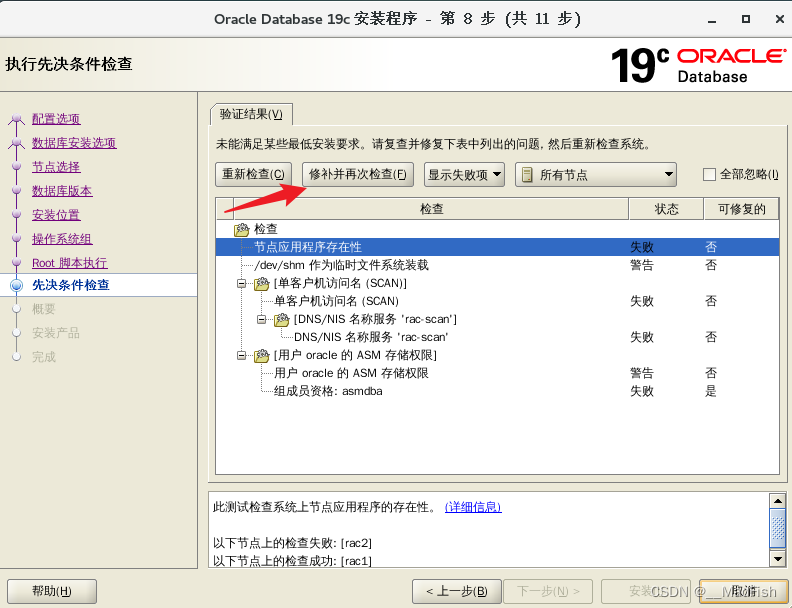This screenshot has height=608, width=792.
Task: Click the 取消 button
Action: tap(744, 591)
